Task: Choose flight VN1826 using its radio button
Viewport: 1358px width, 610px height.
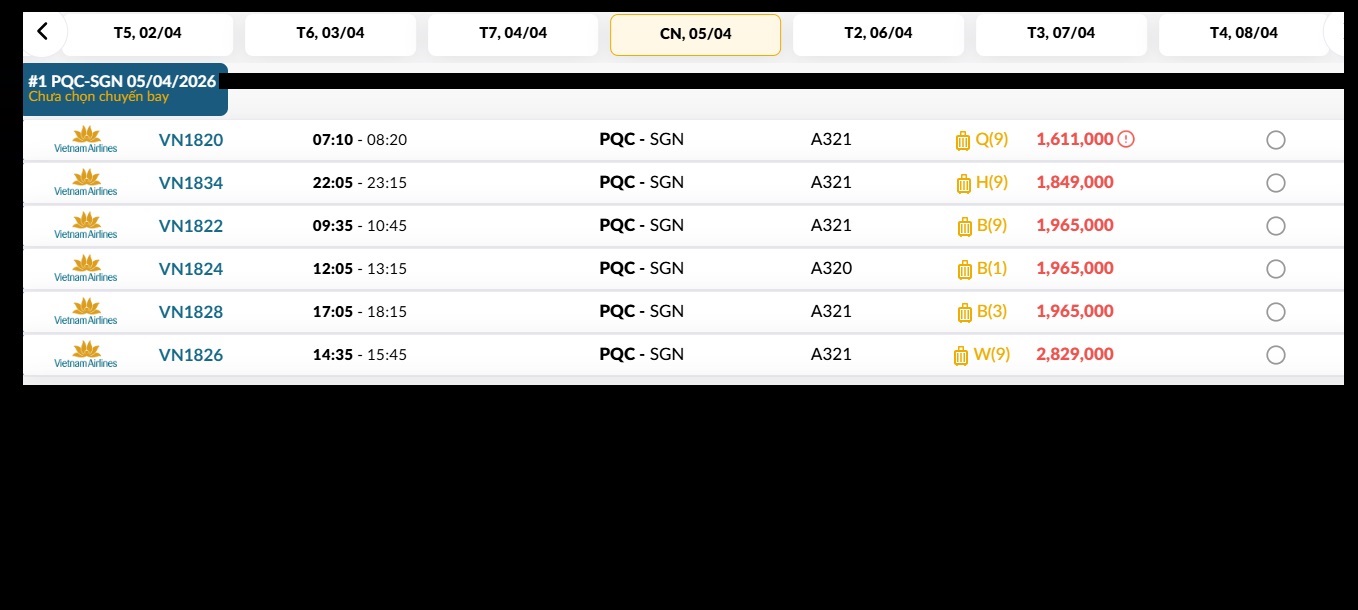Action: [1275, 355]
